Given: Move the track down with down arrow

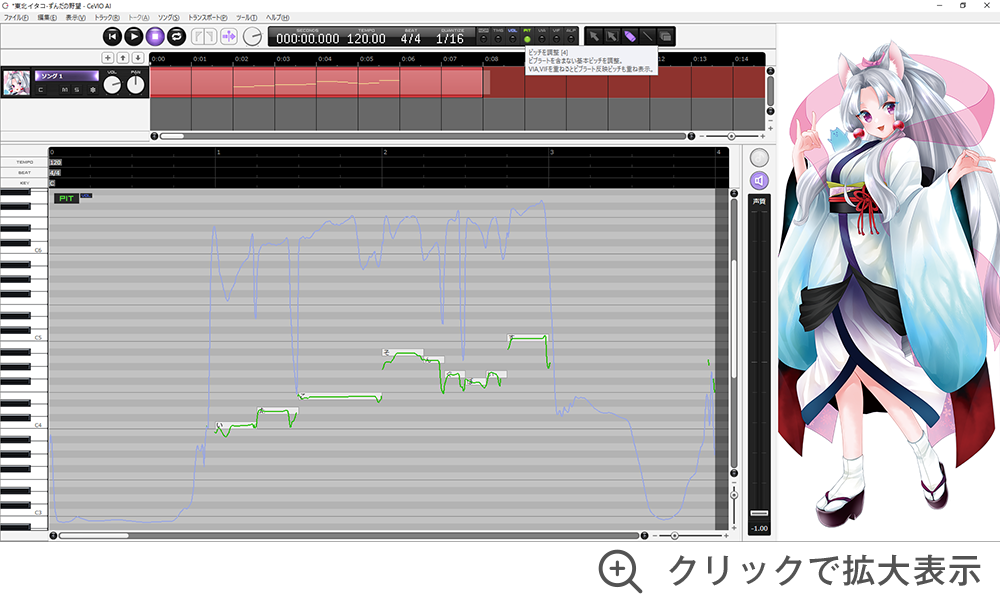Looking at the screenshot, I should pyautogui.click(x=137, y=58).
